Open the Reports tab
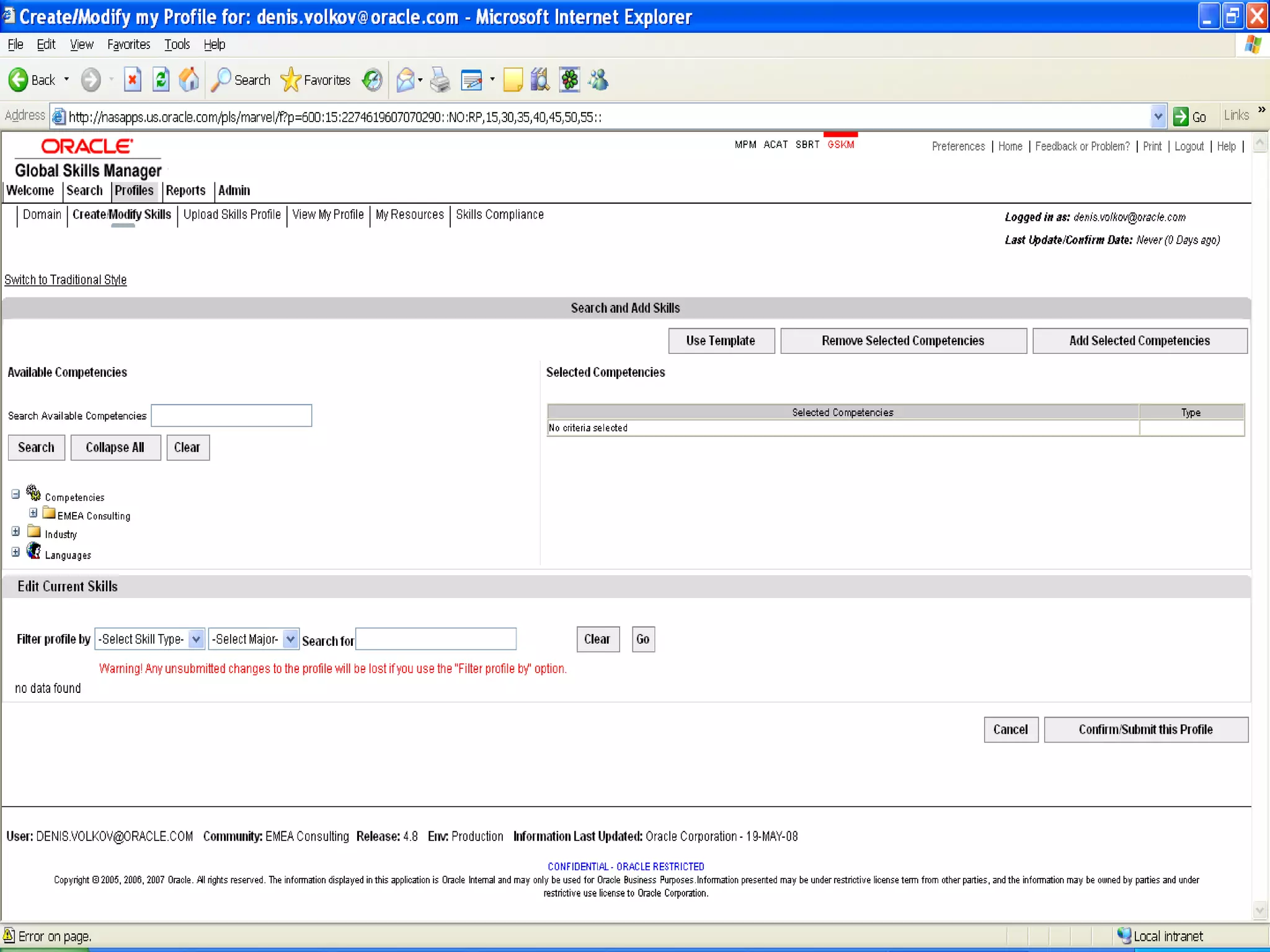The width and height of the screenshot is (1270, 952). (185, 191)
